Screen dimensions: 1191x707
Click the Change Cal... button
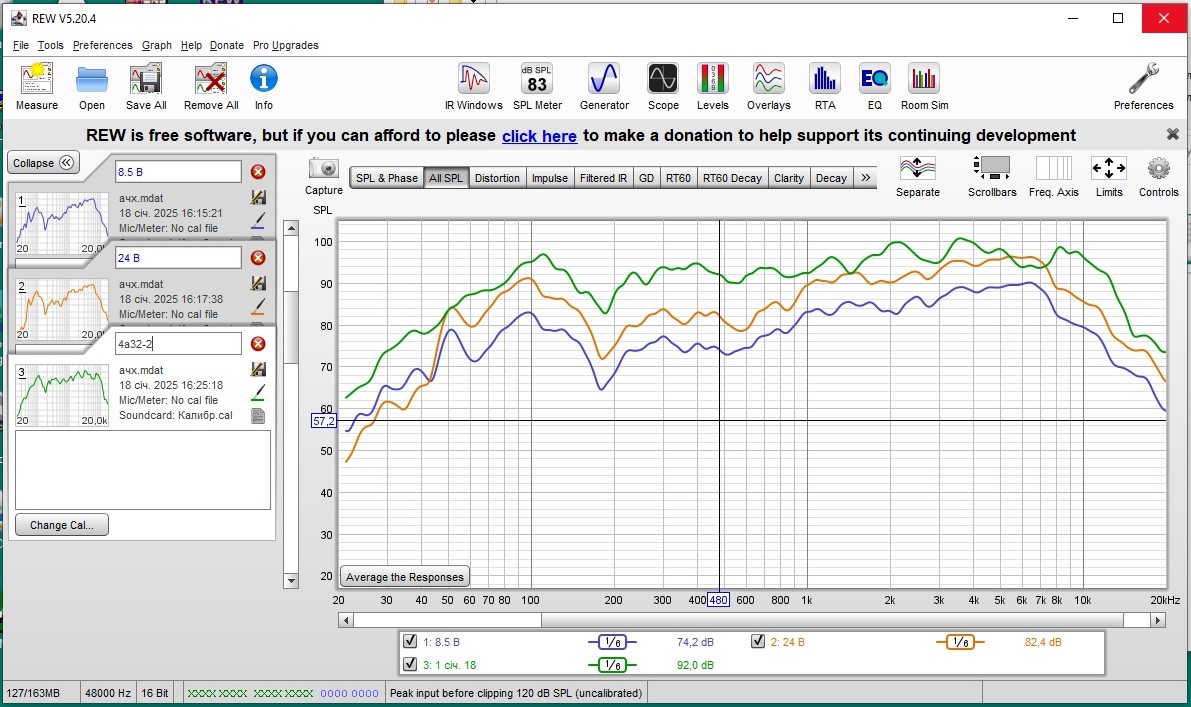pyautogui.click(x=62, y=525)
